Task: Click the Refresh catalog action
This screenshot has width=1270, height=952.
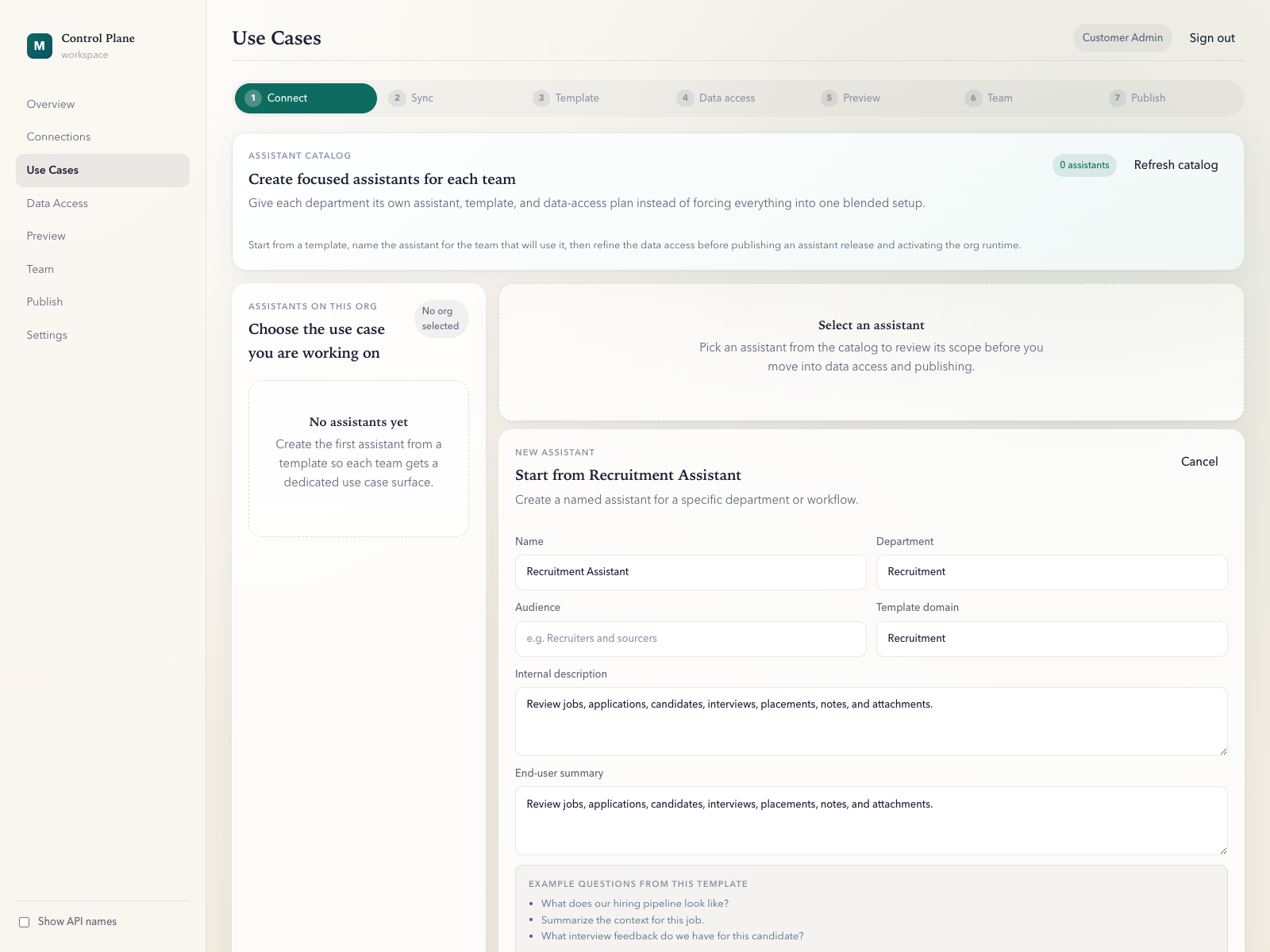Action: [1176, 165]
